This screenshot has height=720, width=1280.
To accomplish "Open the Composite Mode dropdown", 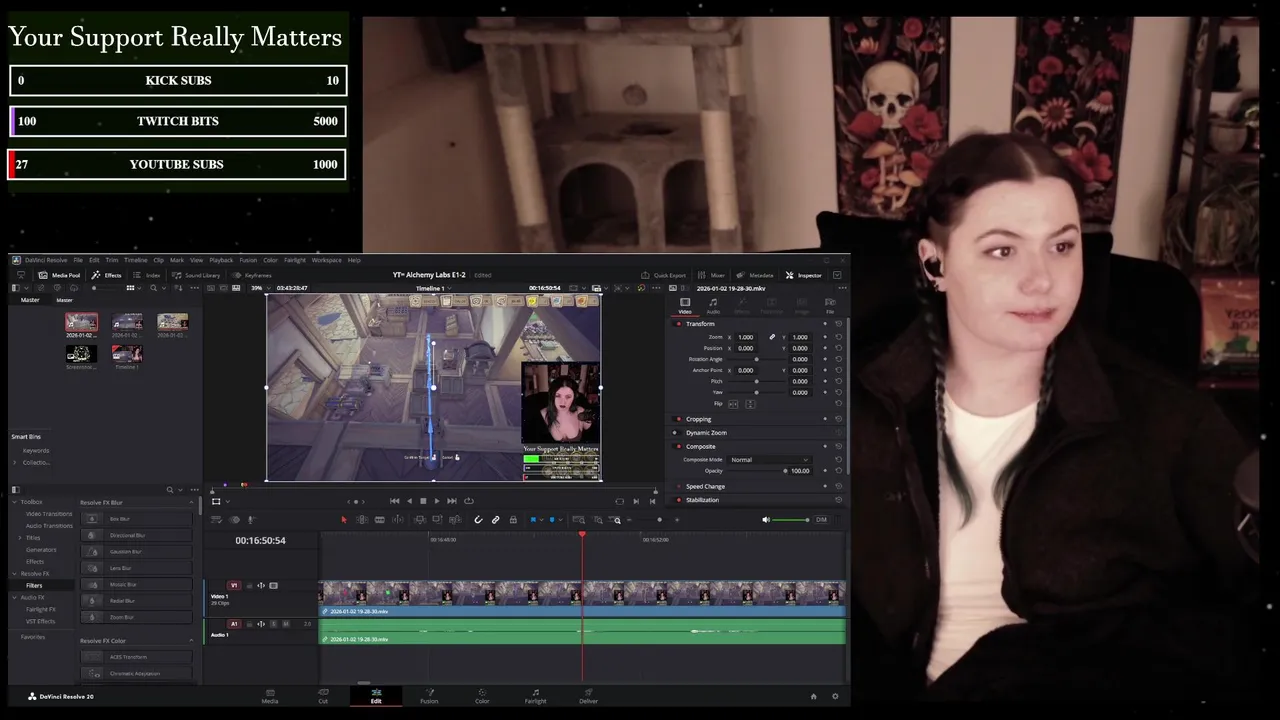I will point(769,459).
